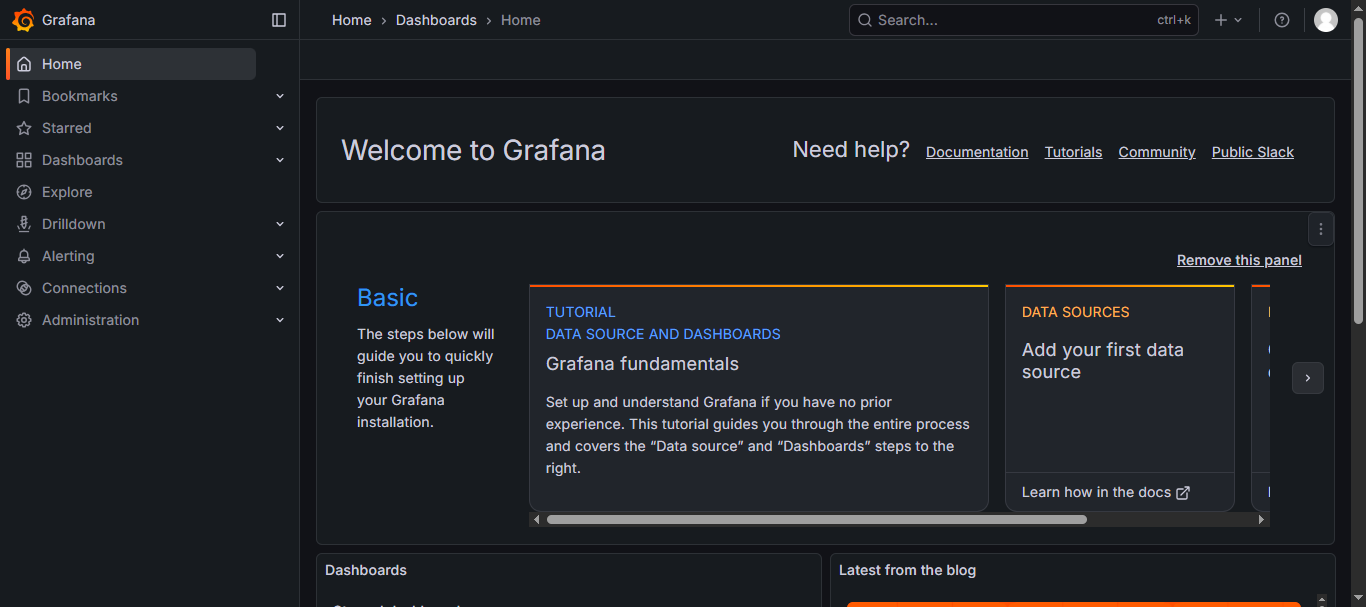Click the plus new item icon
The width and height of the screenshot is (1366, 607).
tap(1221, 20)
